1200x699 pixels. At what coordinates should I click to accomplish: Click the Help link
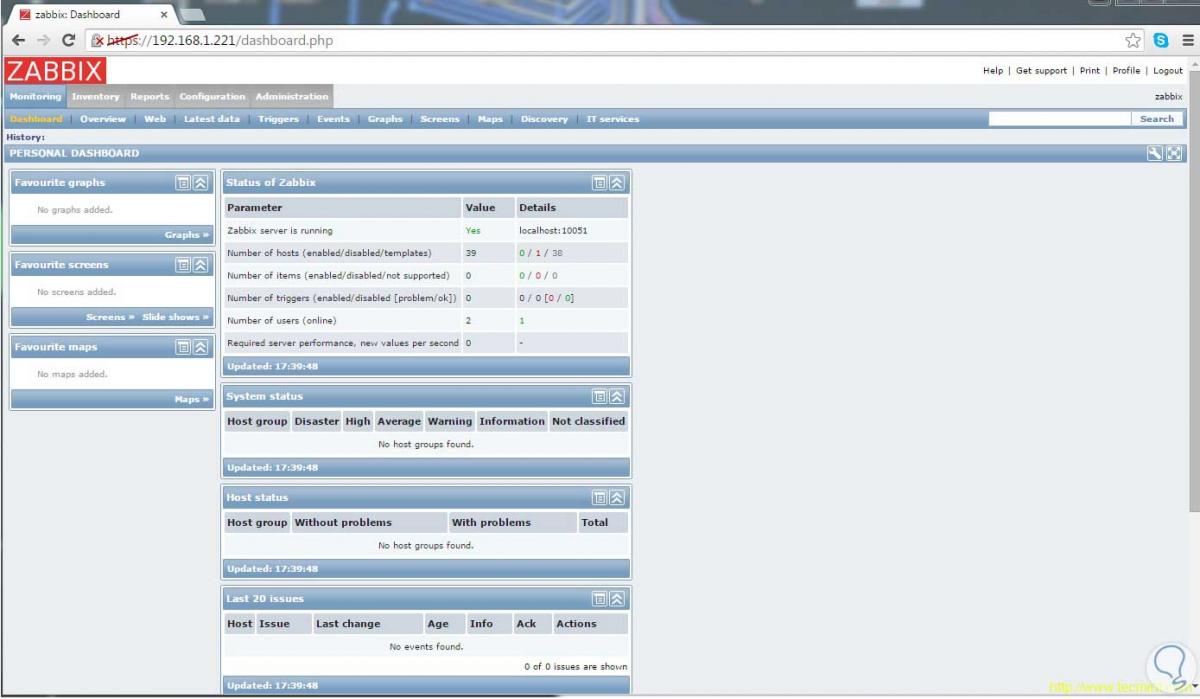coord(993,71)
